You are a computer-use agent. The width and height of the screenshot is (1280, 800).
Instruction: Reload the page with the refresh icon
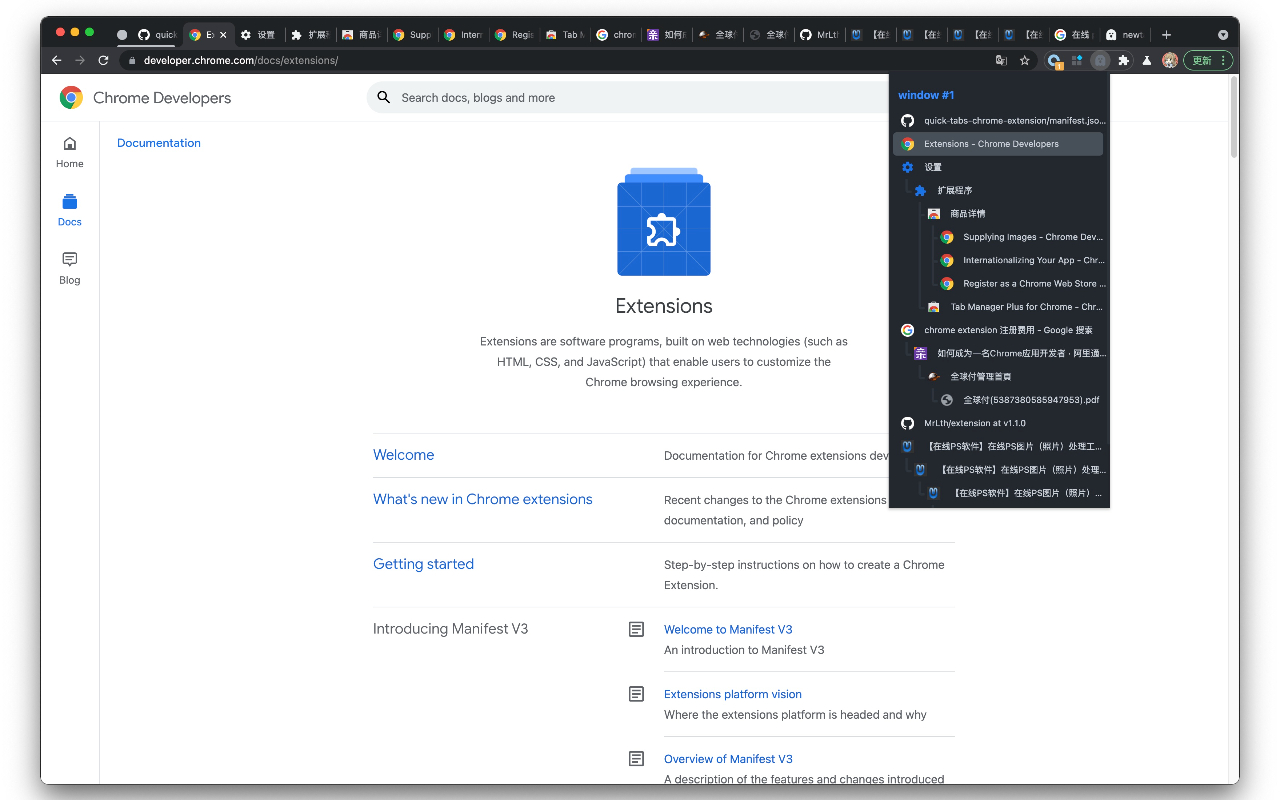[103, 60]
